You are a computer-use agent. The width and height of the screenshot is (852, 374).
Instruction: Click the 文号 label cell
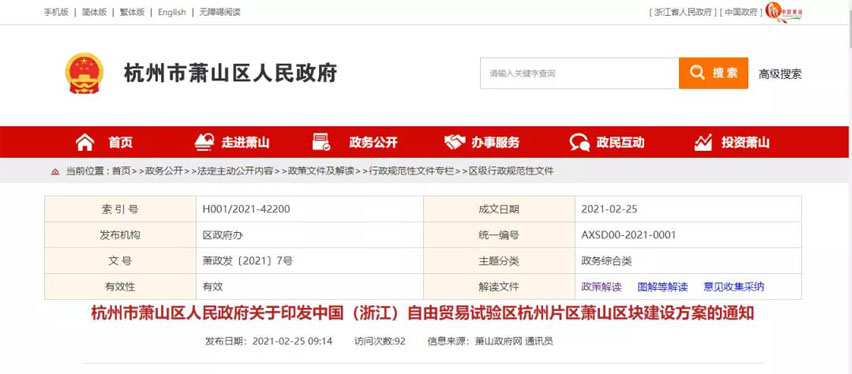pos(120,261)
